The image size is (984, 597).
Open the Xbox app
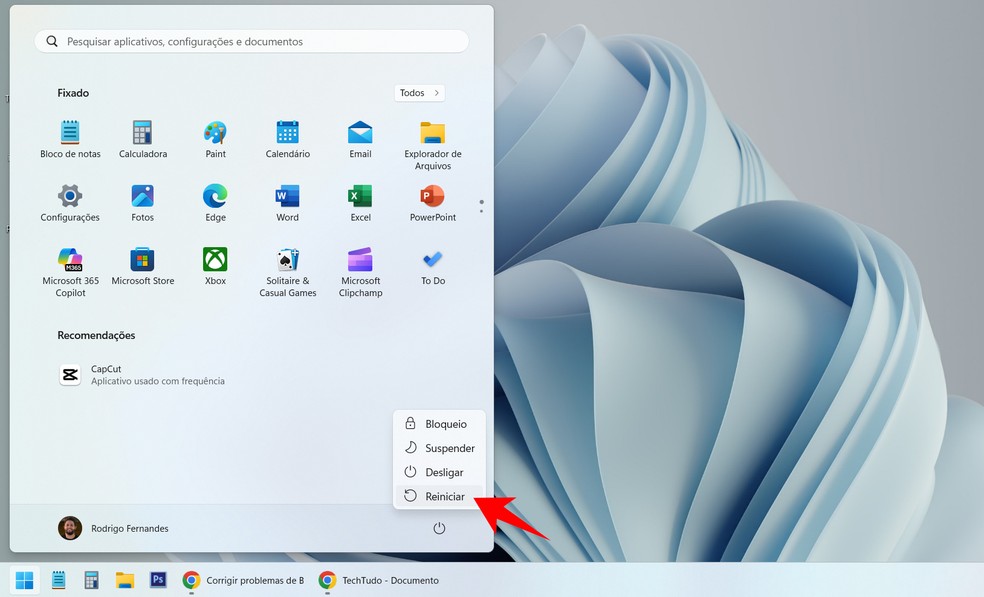215,261
